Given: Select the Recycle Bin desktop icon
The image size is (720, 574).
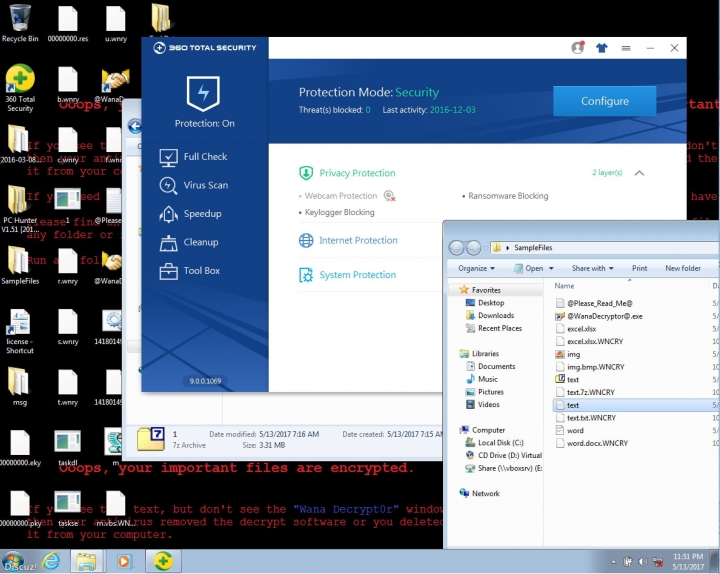Looking at the screenshot, I should pyautogui.click(x=20, y=23).
